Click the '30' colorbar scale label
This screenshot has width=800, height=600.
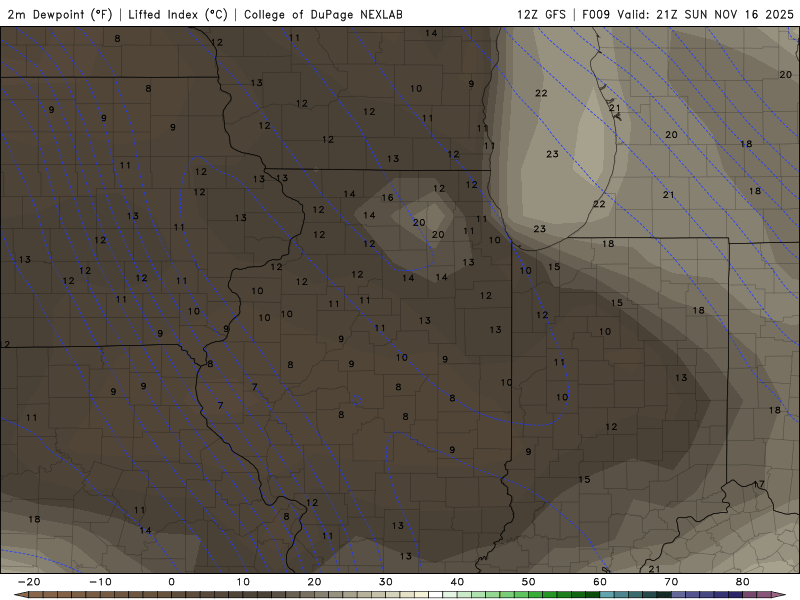point(386,582)
